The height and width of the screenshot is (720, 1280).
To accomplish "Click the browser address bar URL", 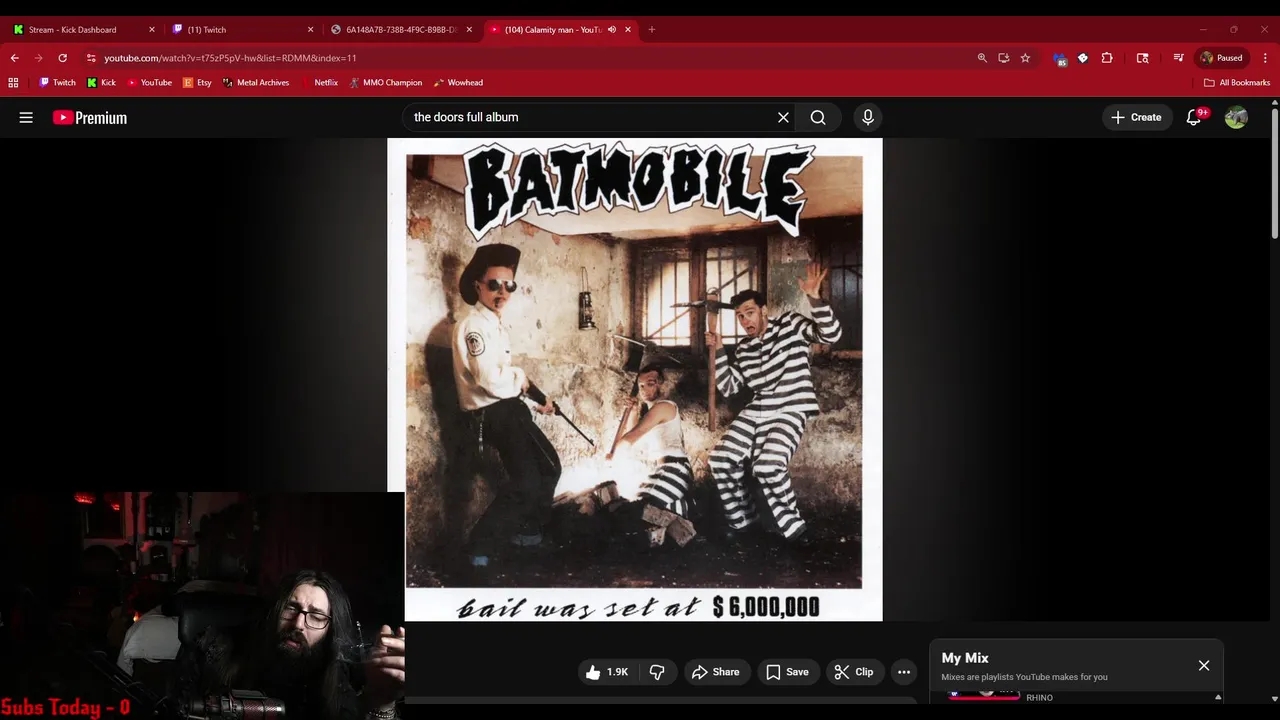I will point(230,58).
